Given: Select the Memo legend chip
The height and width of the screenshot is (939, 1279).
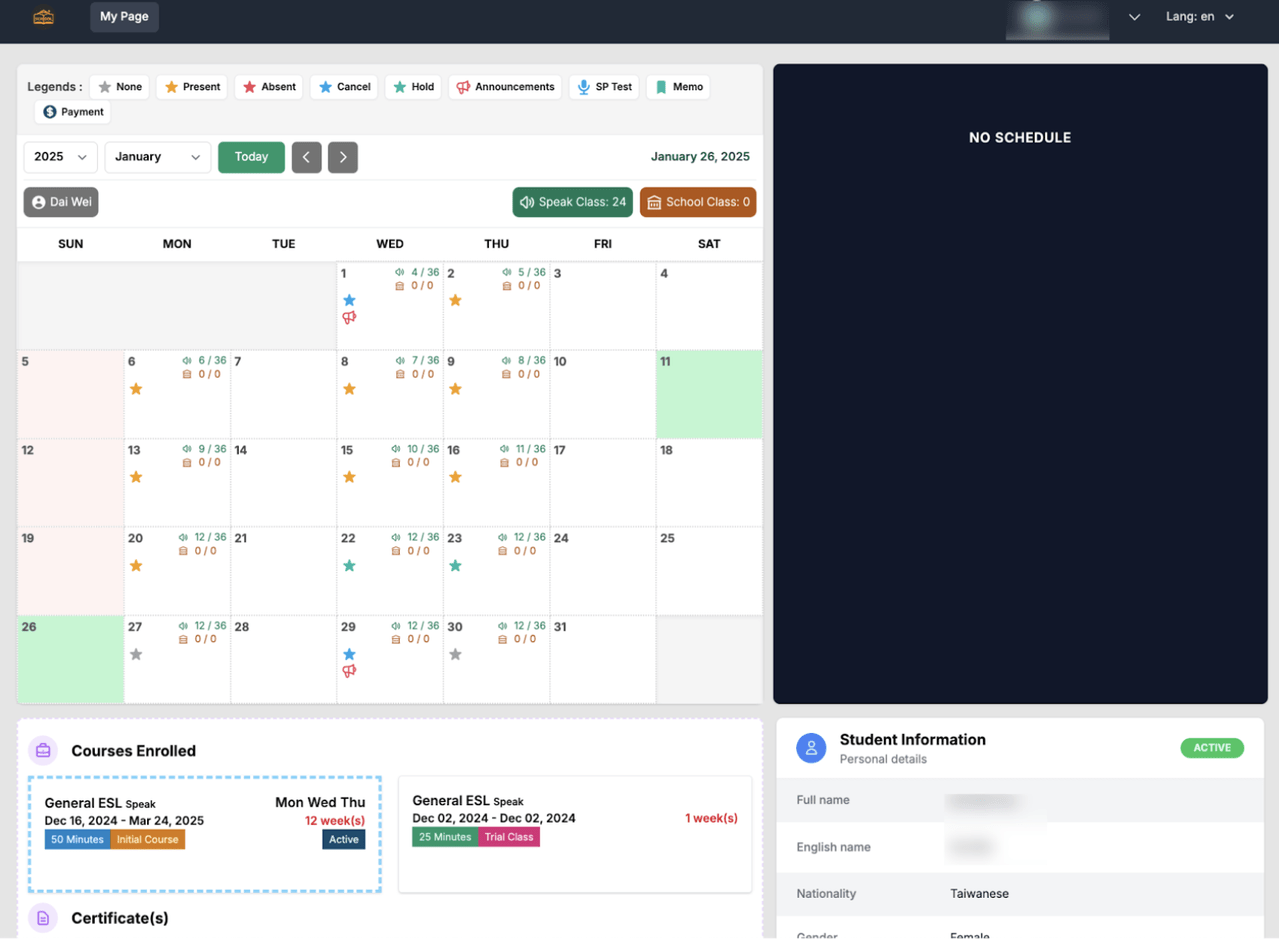Looking at the screenshot, I should tap(678, 87).
